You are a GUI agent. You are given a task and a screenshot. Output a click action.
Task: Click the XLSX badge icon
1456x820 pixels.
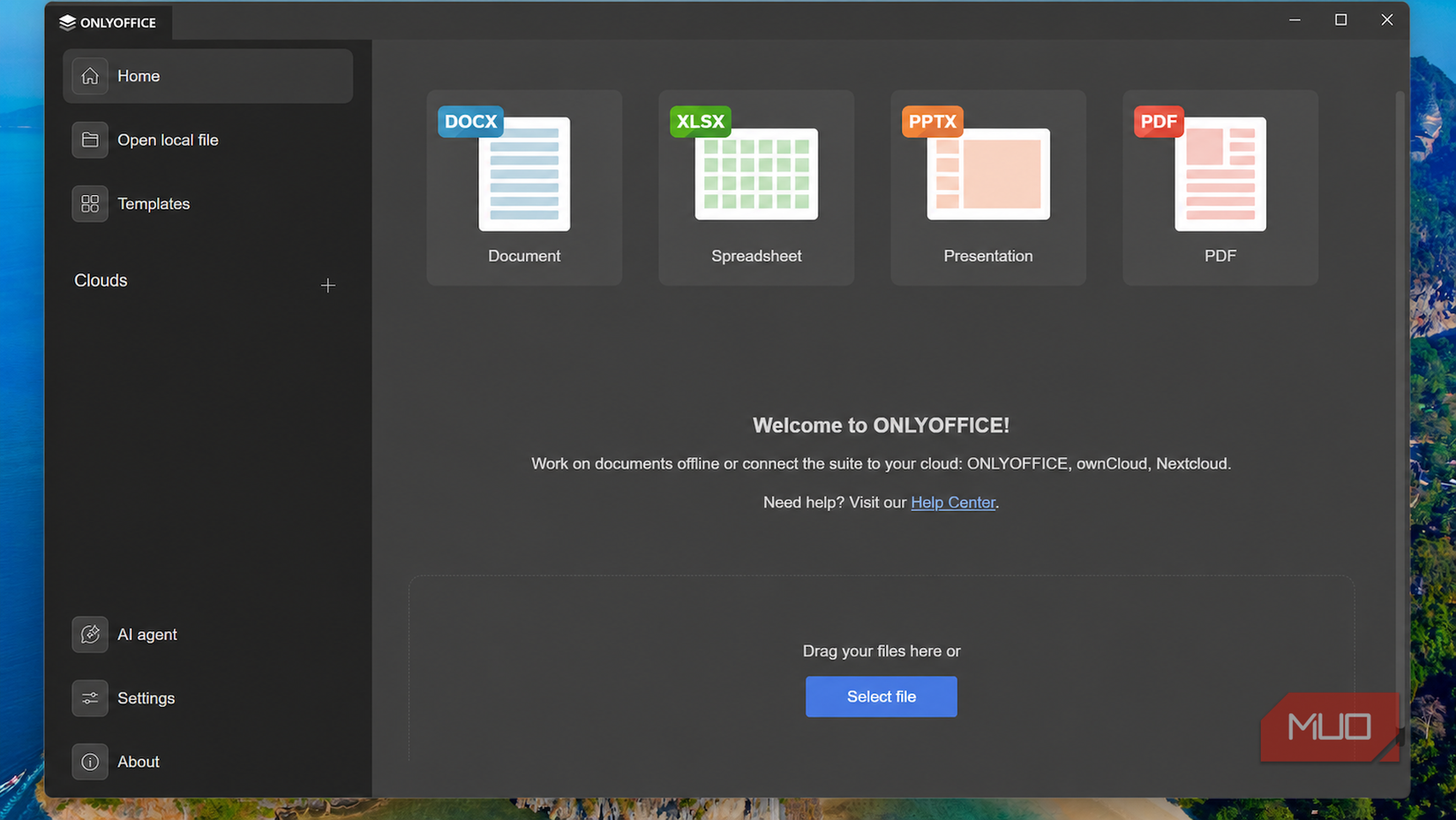tap(700, 122)
